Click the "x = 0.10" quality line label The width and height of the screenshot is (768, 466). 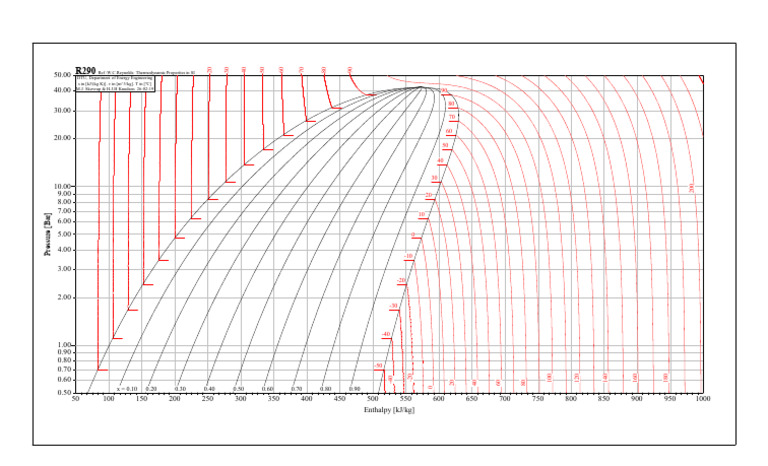click(x=127, y=389)
